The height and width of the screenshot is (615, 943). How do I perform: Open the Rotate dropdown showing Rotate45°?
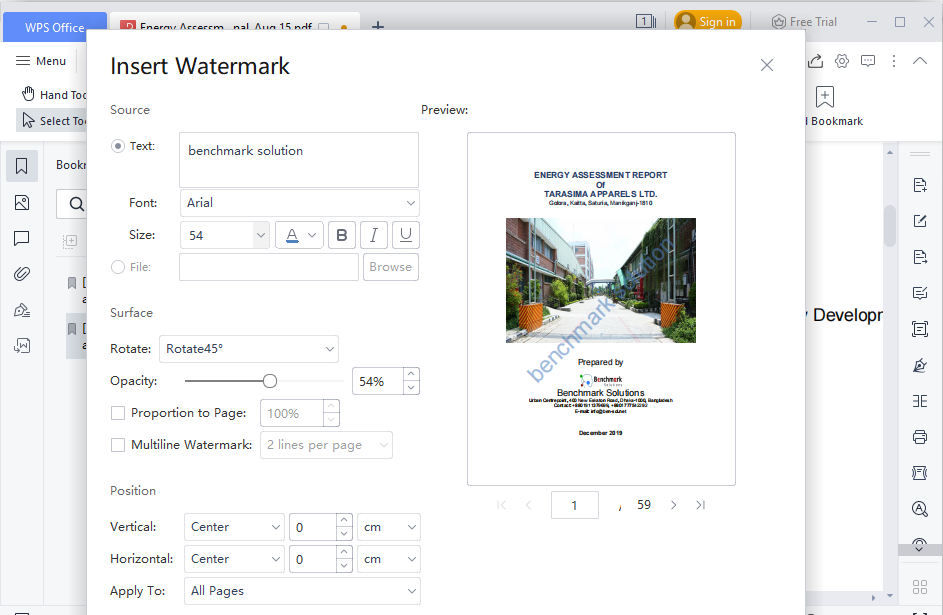(248, 349)
